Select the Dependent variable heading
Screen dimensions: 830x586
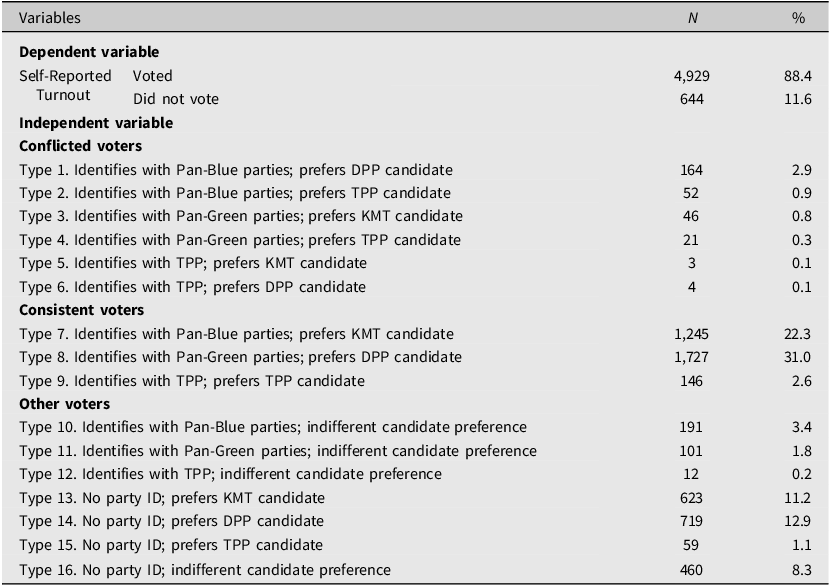click(89, 52)
